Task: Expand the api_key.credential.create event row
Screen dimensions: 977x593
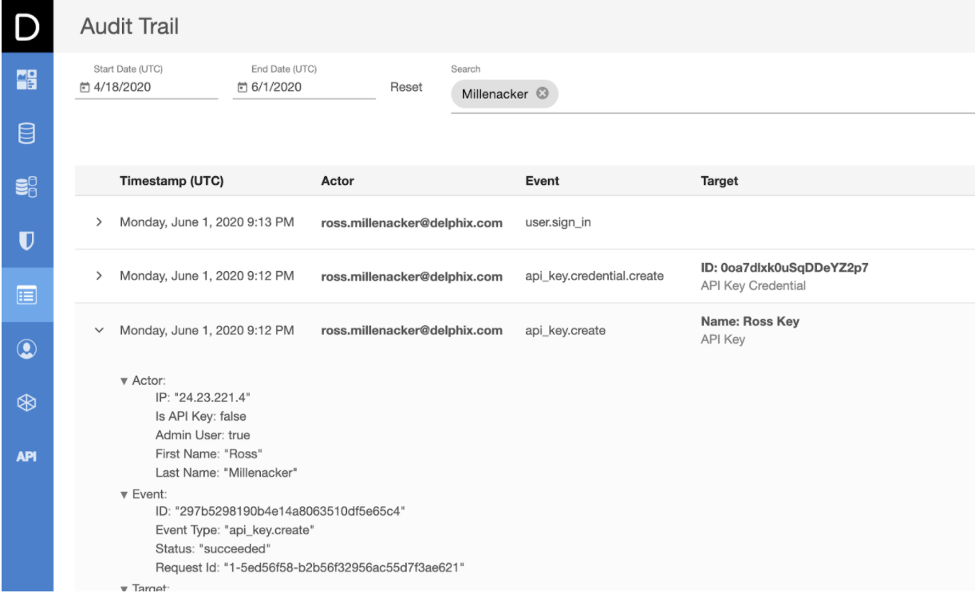Action: [97, 276]
